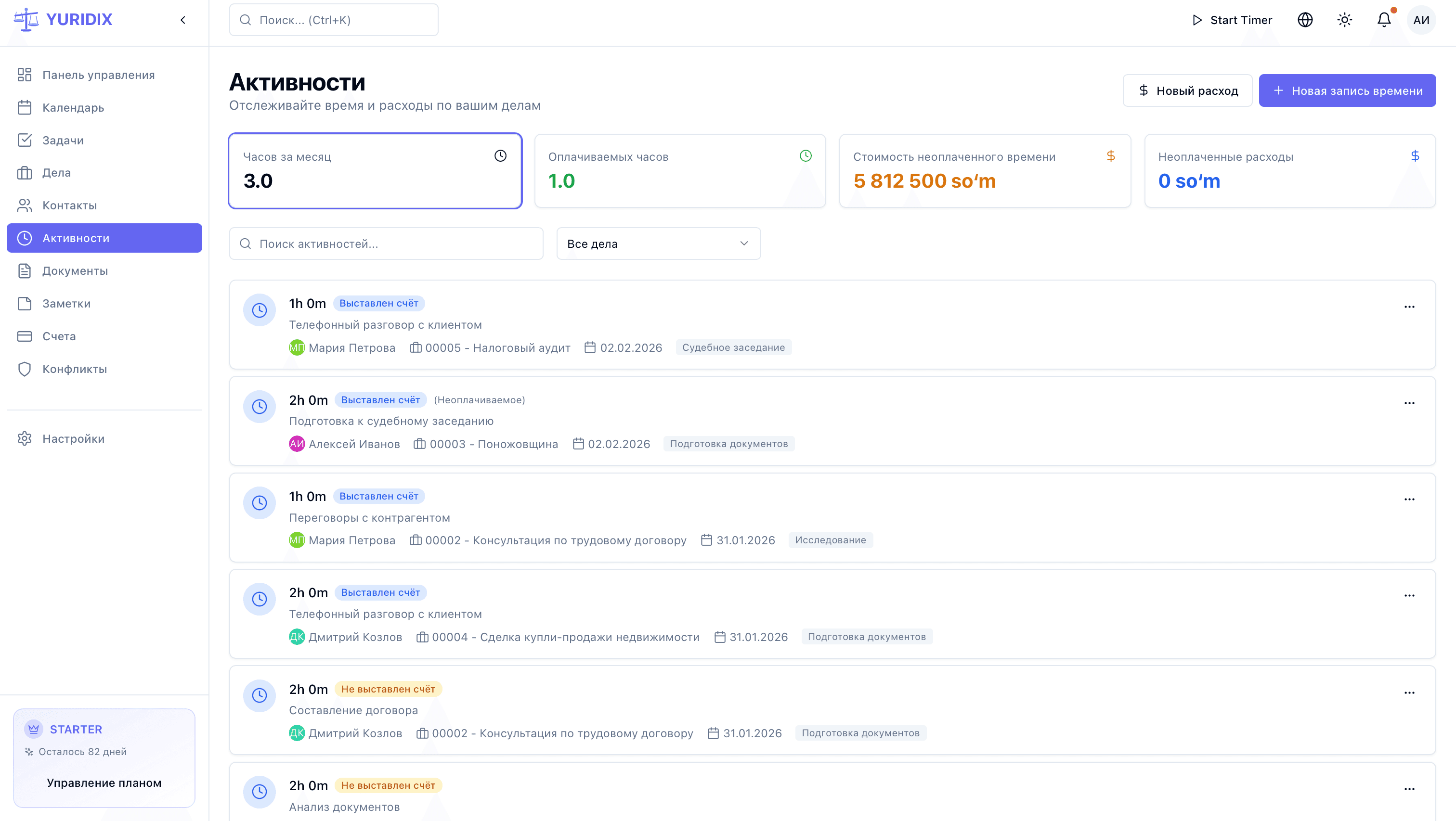This screenshot has width=1456, height=821.
Task: Click Неоплаченные расходы card
Action: (1290, 171)
